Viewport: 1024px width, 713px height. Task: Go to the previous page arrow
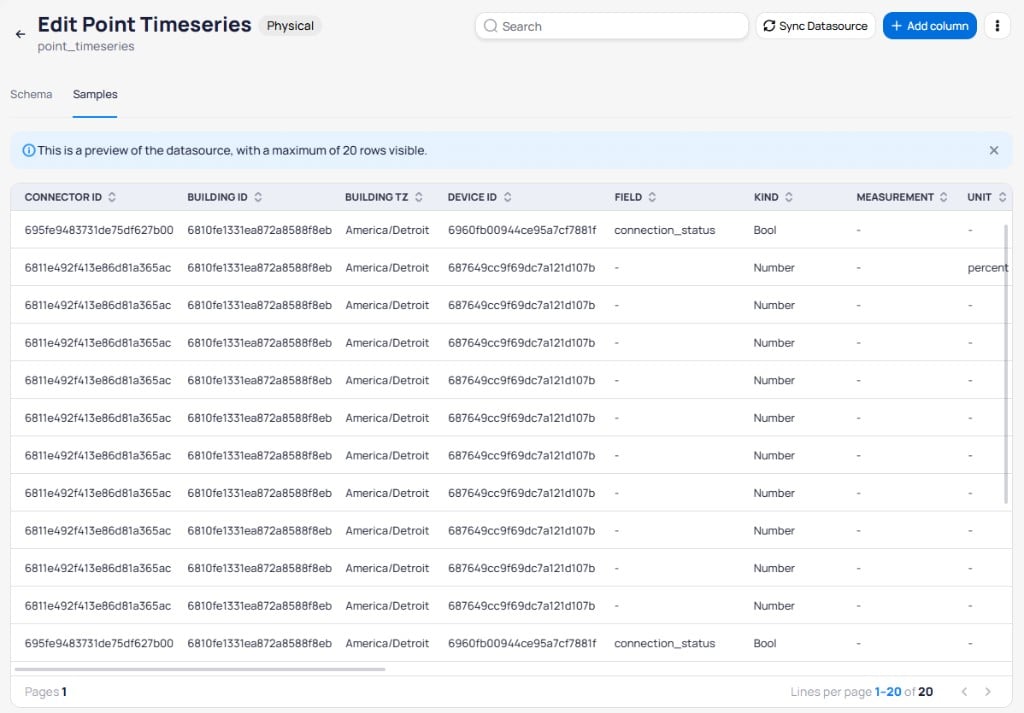coord(964,691)
